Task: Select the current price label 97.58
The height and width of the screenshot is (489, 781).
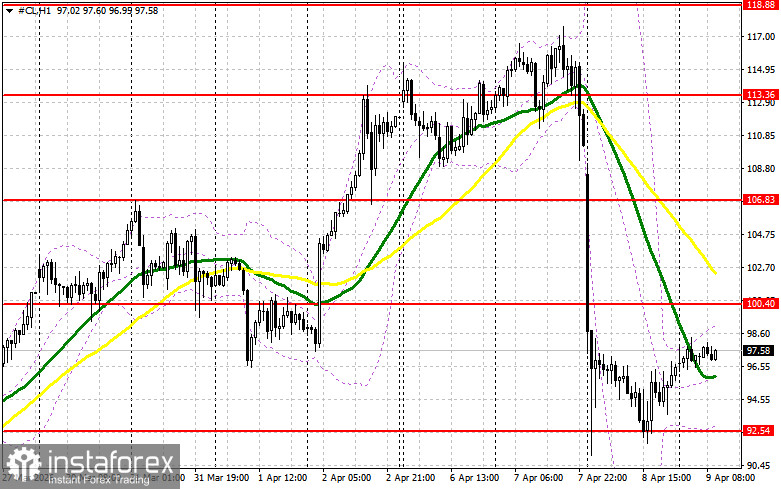Action: [x=760, y=351]
